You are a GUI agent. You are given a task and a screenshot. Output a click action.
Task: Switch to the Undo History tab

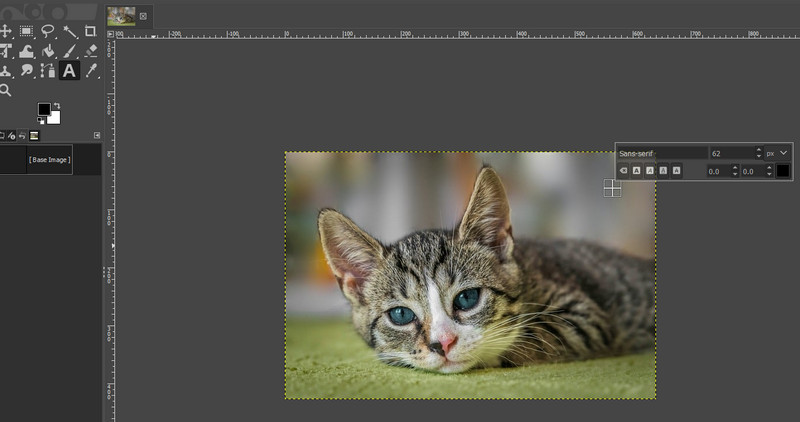point(22,136)
